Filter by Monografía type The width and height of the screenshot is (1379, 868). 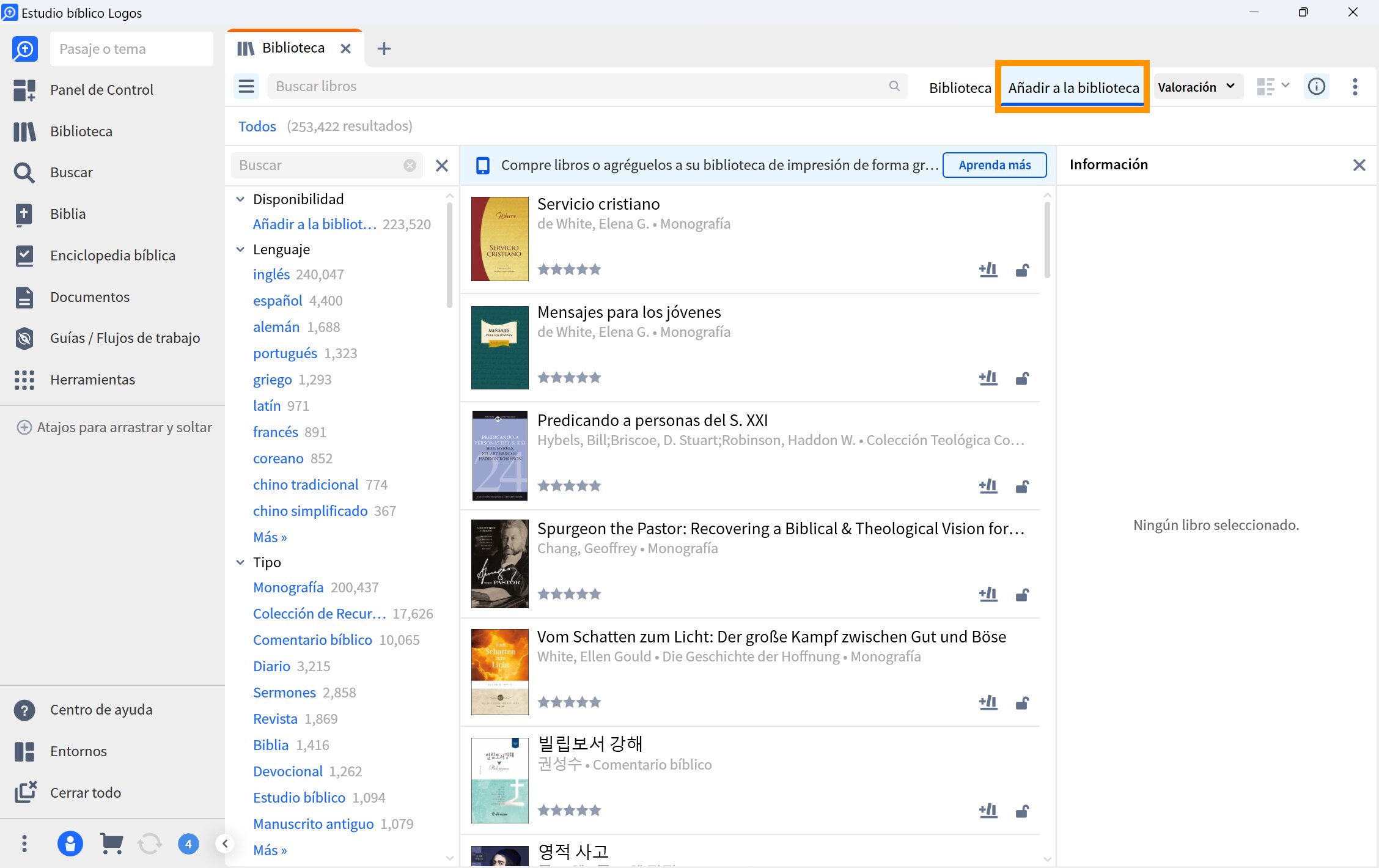(x=288, y=587)
